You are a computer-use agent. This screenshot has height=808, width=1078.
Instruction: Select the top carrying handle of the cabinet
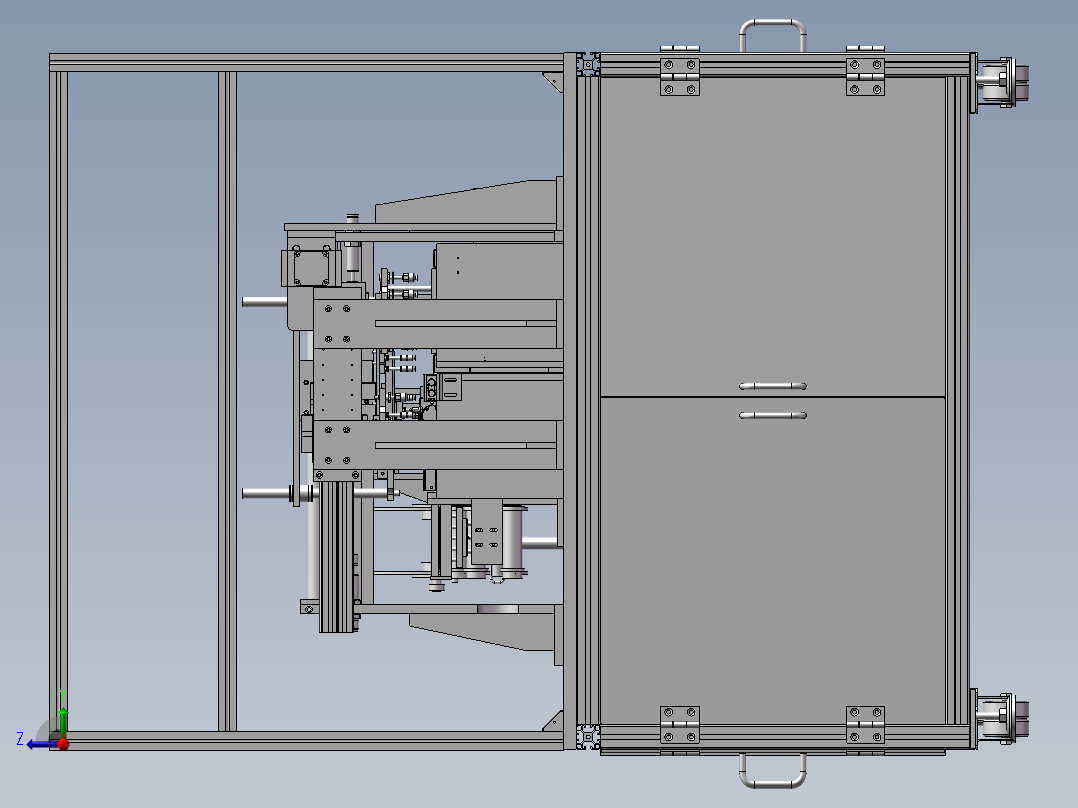tap(773, 35)
